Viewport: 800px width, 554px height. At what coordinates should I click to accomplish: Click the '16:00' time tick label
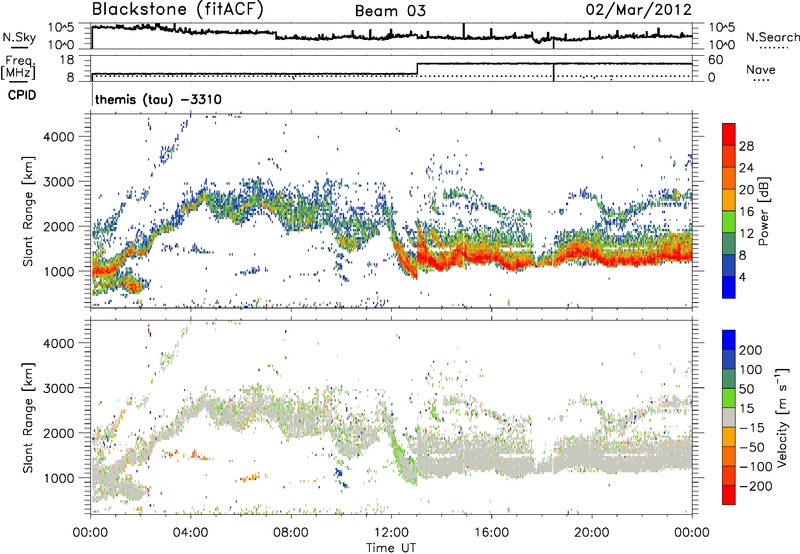[x=491, y=533]
